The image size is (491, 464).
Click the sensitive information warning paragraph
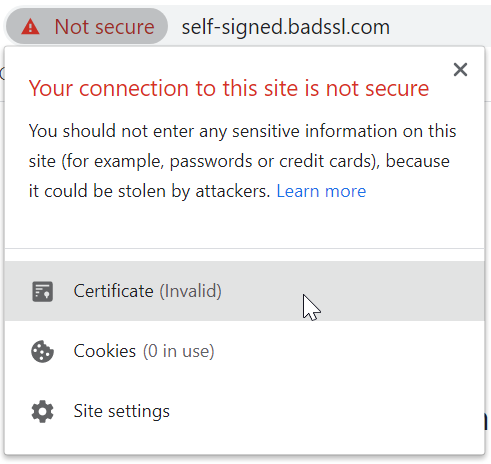242,161
